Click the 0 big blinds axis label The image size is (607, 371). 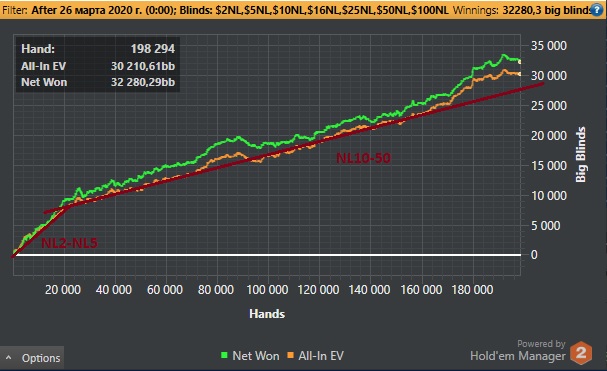[534, 255]
